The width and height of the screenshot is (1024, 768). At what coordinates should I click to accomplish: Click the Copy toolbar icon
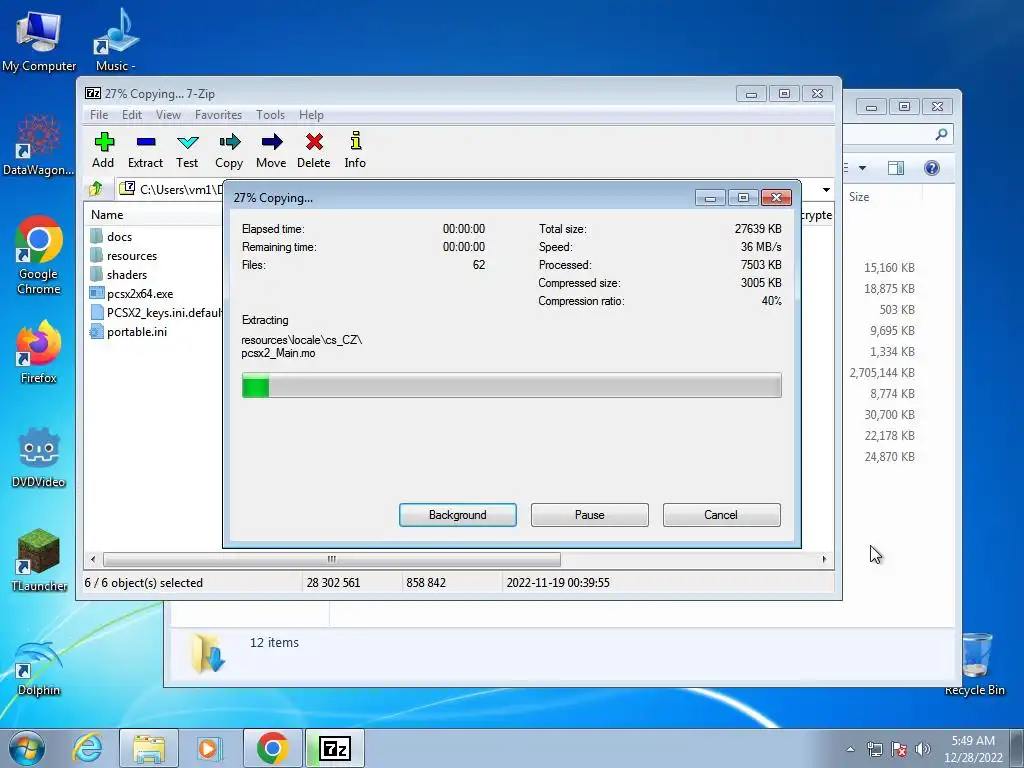pyautogui.click(x=229, y=150)
